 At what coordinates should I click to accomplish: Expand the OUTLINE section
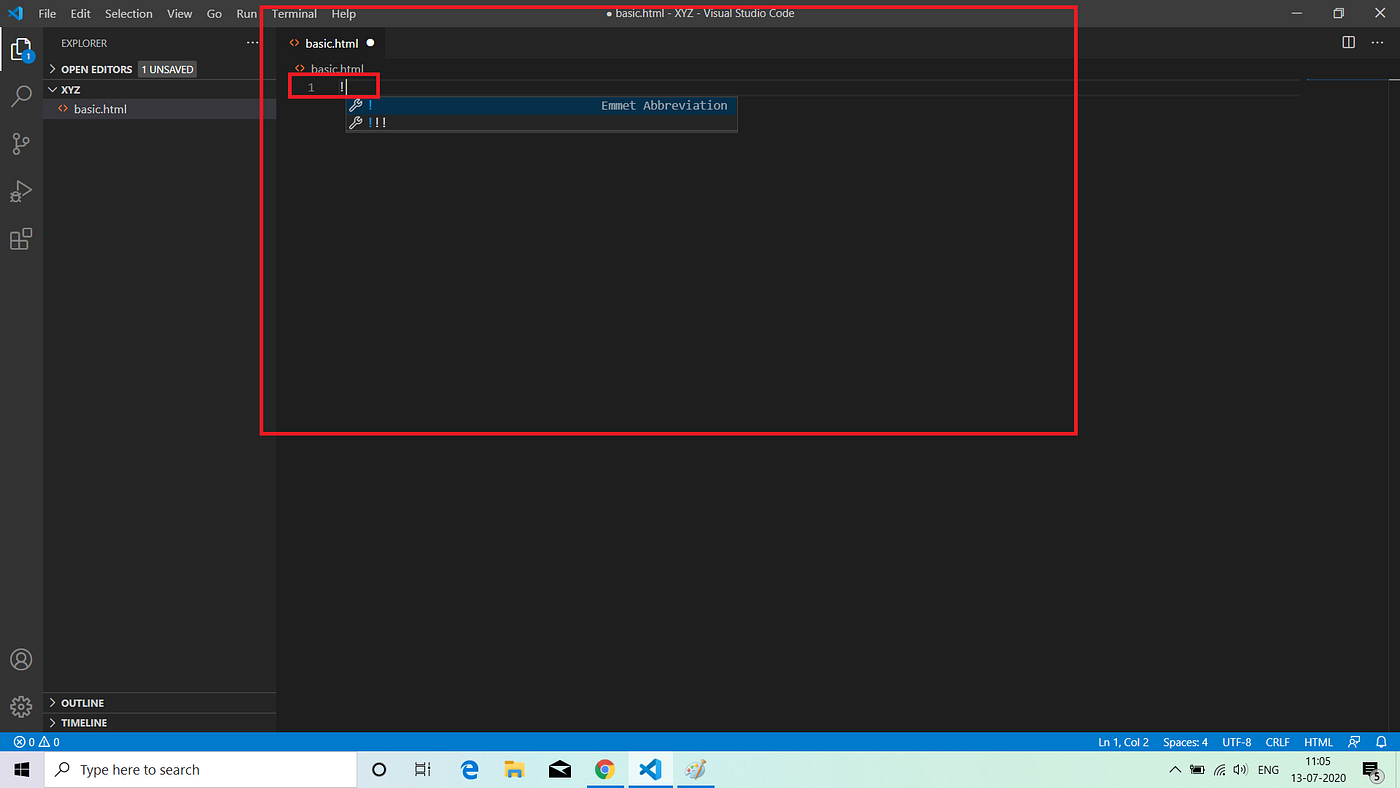pyautogui.click(x=78, y=702)
